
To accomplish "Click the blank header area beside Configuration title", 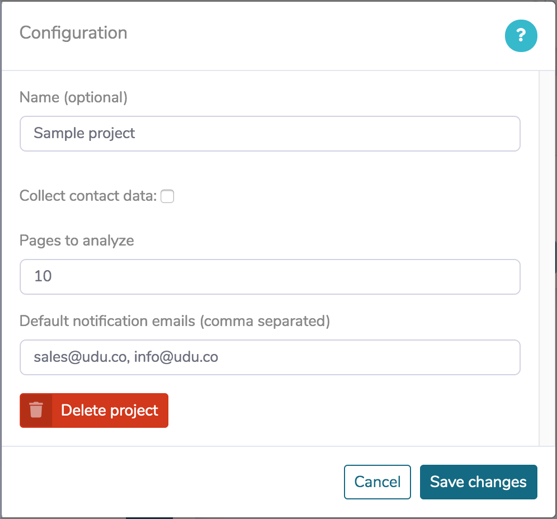I will (x=313, y=36).
